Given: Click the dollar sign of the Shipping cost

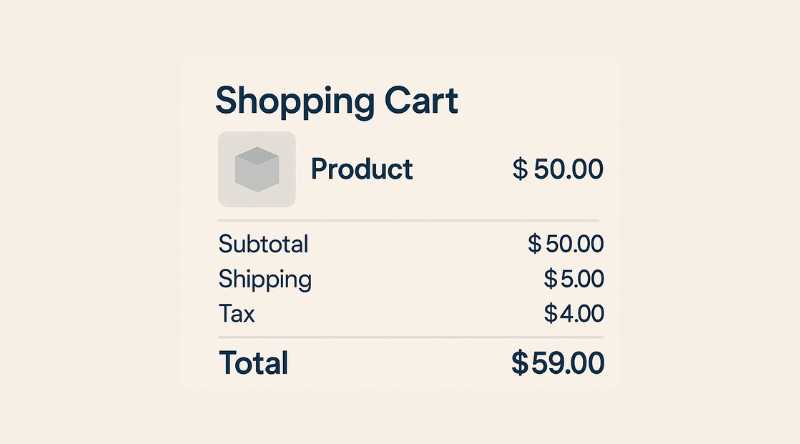Looking at the screenshot, I should tap(551, 278).
